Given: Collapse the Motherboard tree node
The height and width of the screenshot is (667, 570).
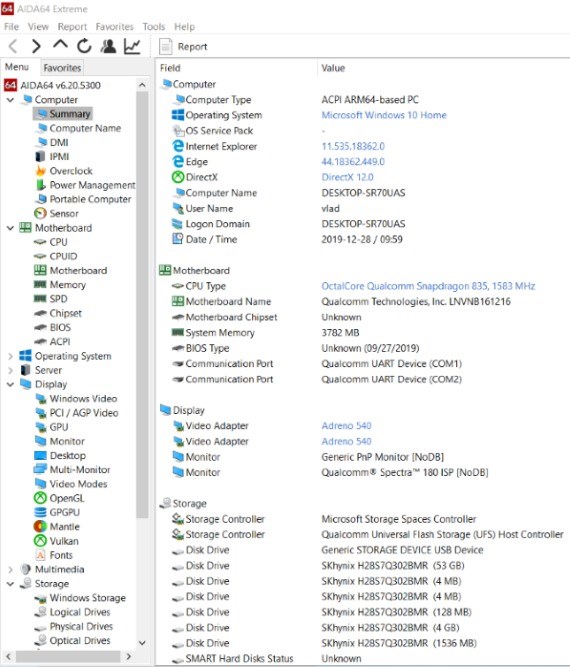Looking at the screenshot, I should click(x=11, y=228).
